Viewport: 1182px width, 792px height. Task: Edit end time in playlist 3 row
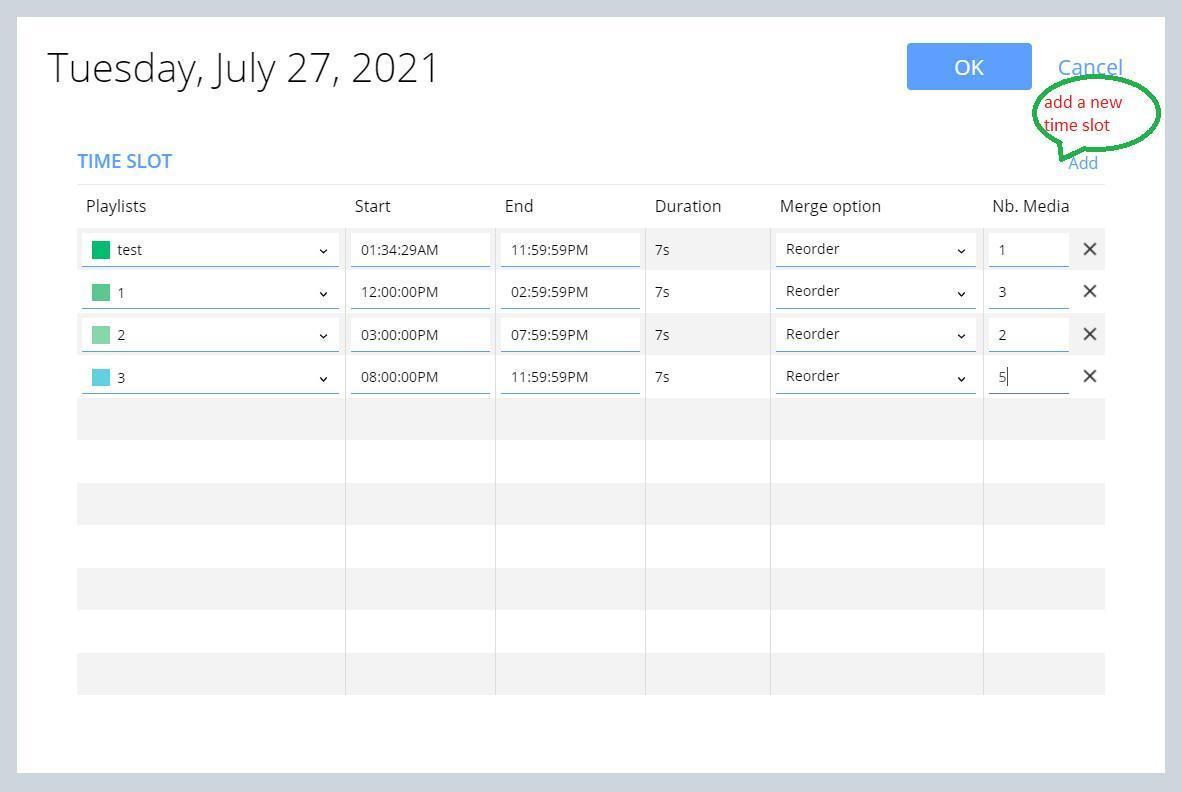click(x=570, y=377)
